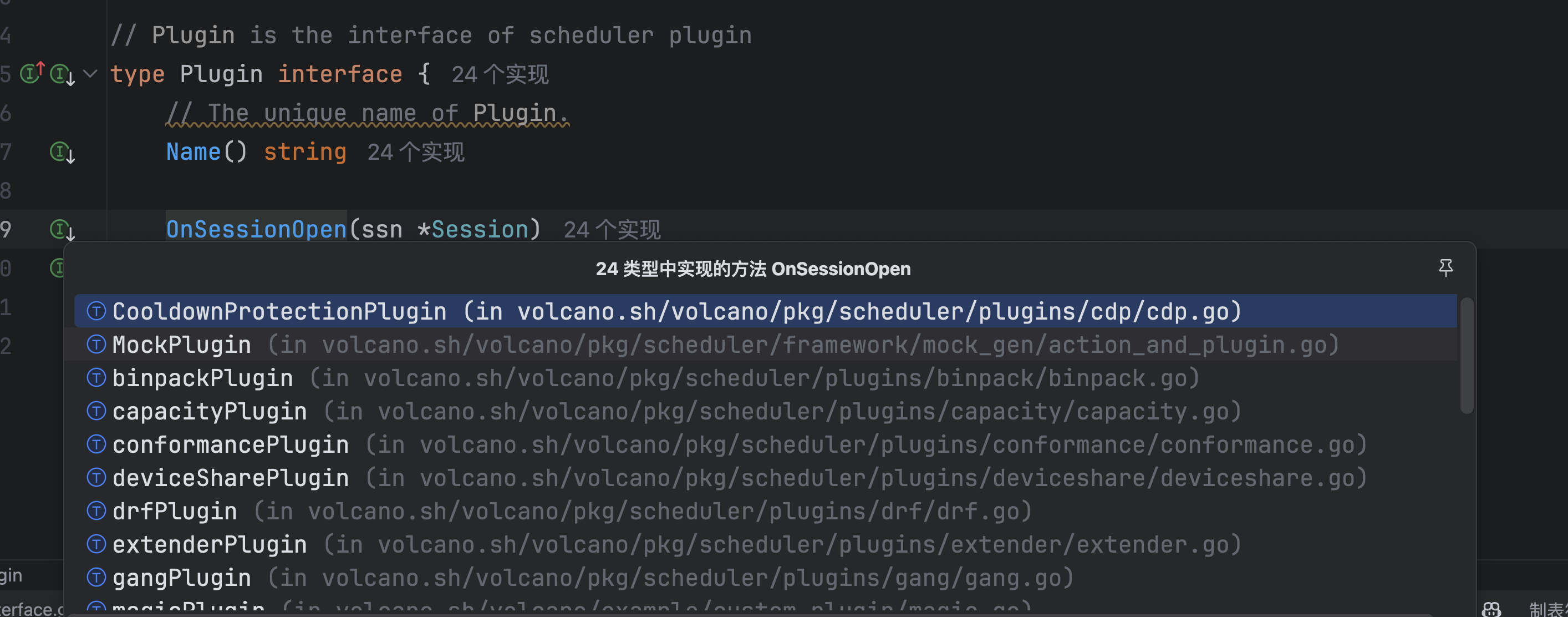Click the 24 个实现 hint after Name() string

[416, 152]
